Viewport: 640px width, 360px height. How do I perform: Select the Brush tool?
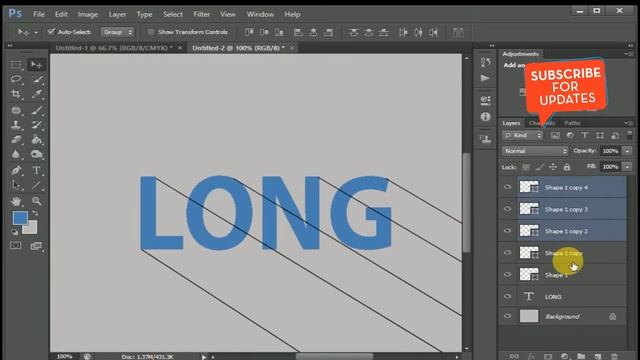(x=37, y=110)
